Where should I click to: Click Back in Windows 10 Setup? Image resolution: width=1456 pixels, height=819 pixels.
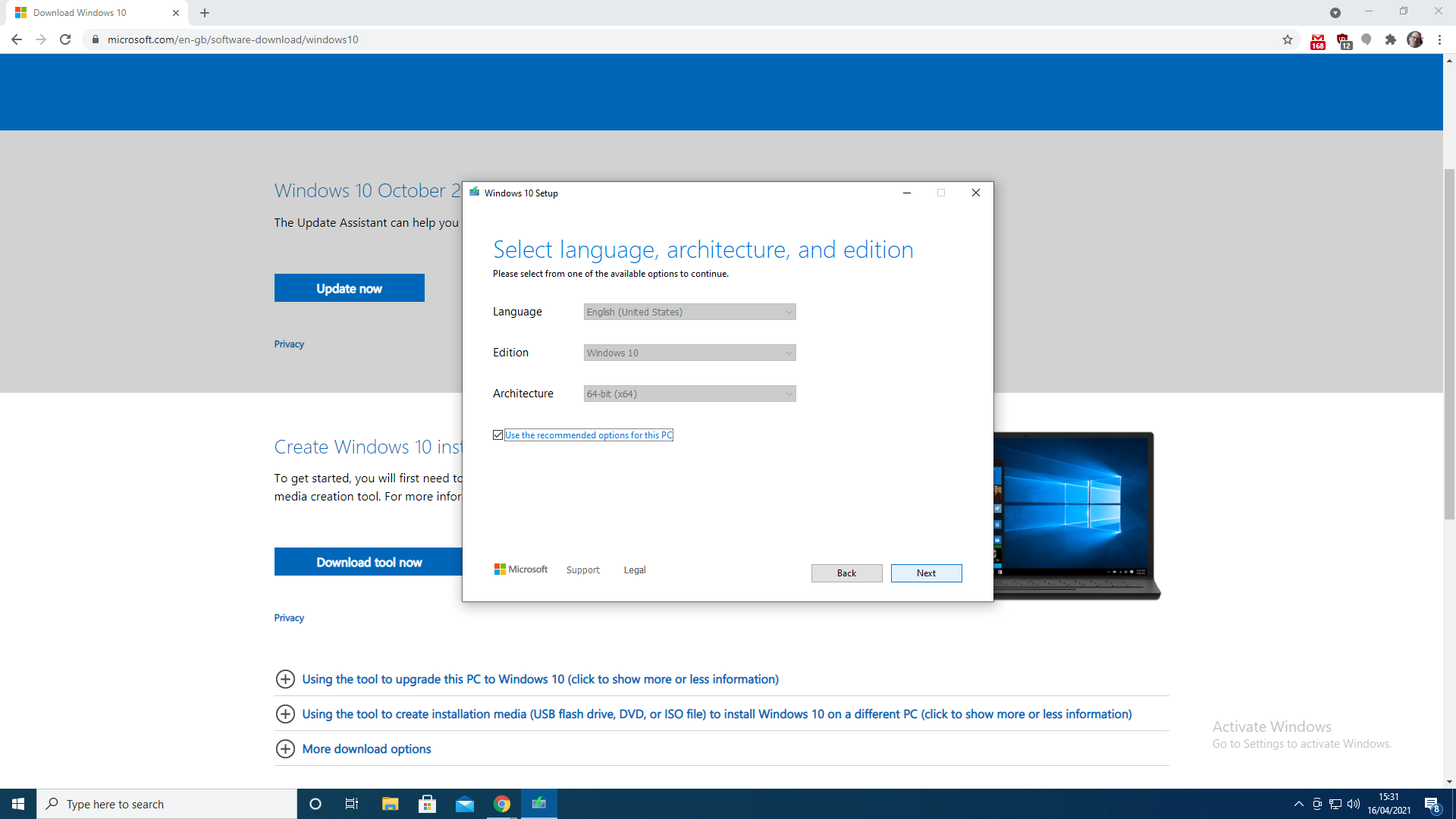(x=846, y=573)
